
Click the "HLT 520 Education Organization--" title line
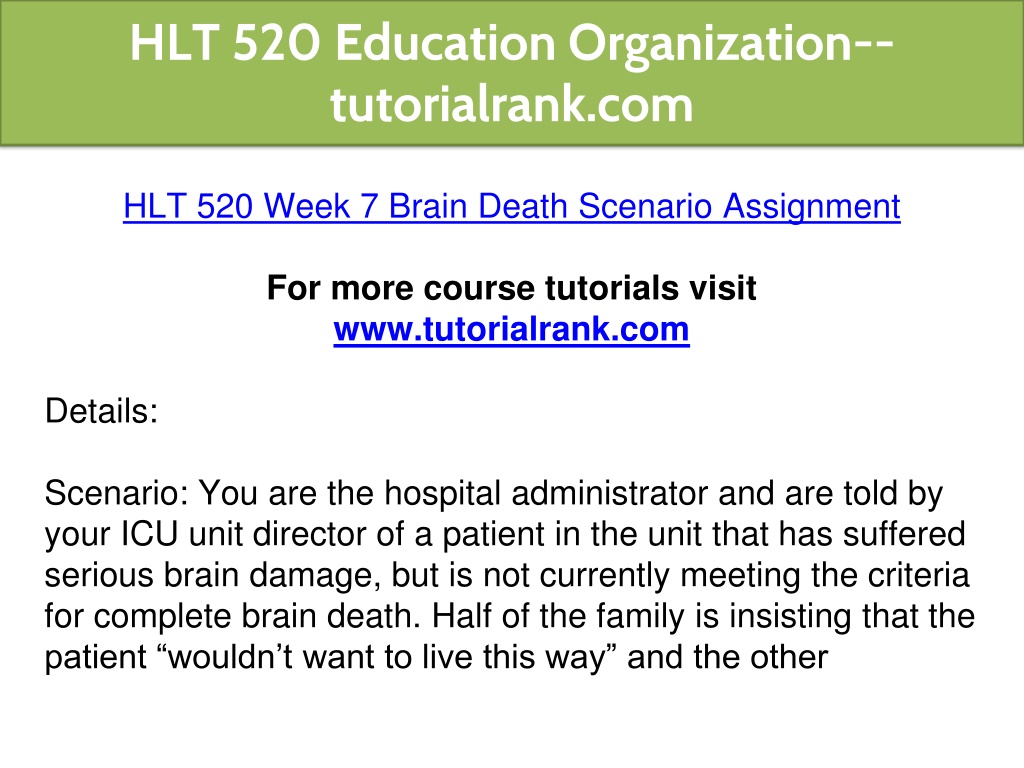(x=511, y=43)
